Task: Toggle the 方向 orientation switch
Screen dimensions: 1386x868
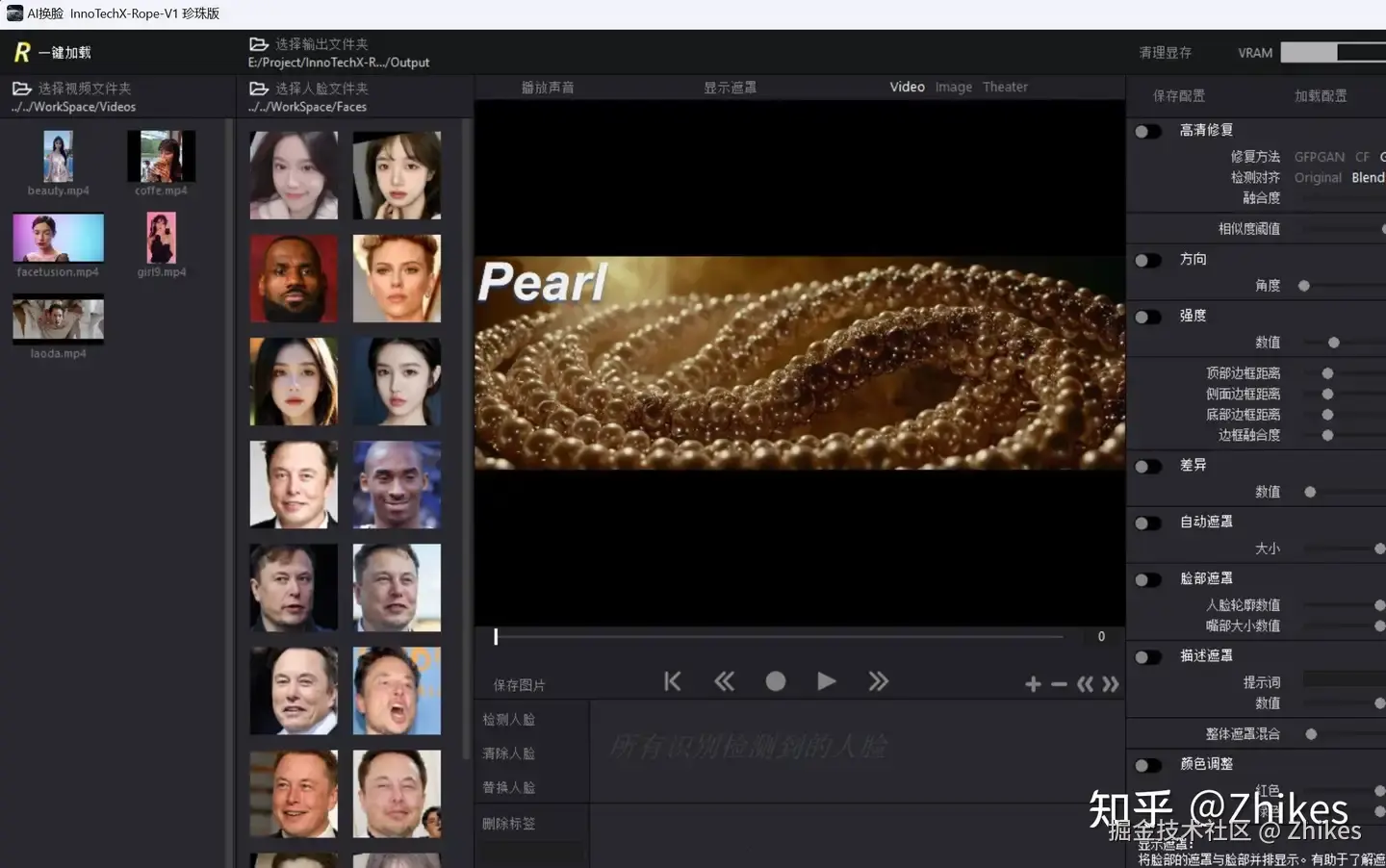Action: (x=1147, y=260)
